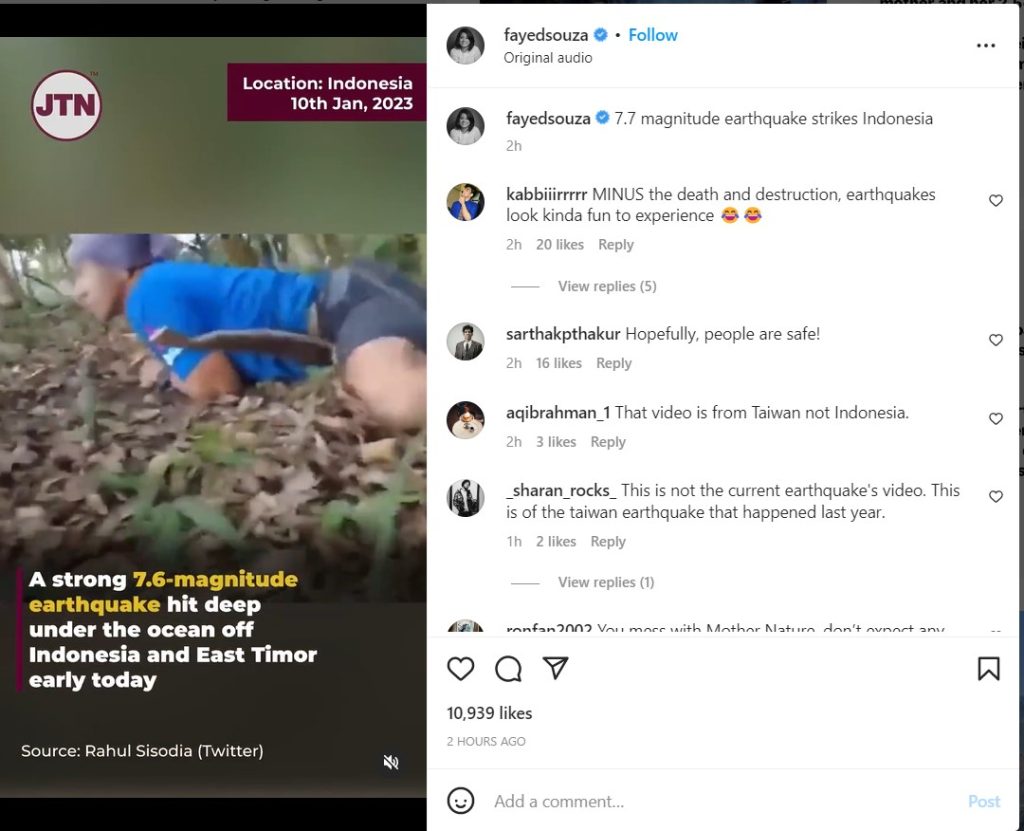Like the post using the heart icon

pyautogui.click(x=461, y=669)
